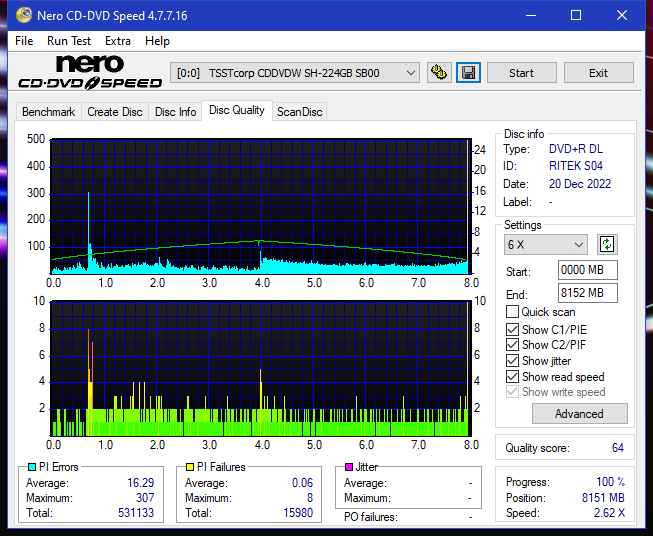Screen dimensions: 653x536
Task: Open the Extra menu
Action: (118, 41)
